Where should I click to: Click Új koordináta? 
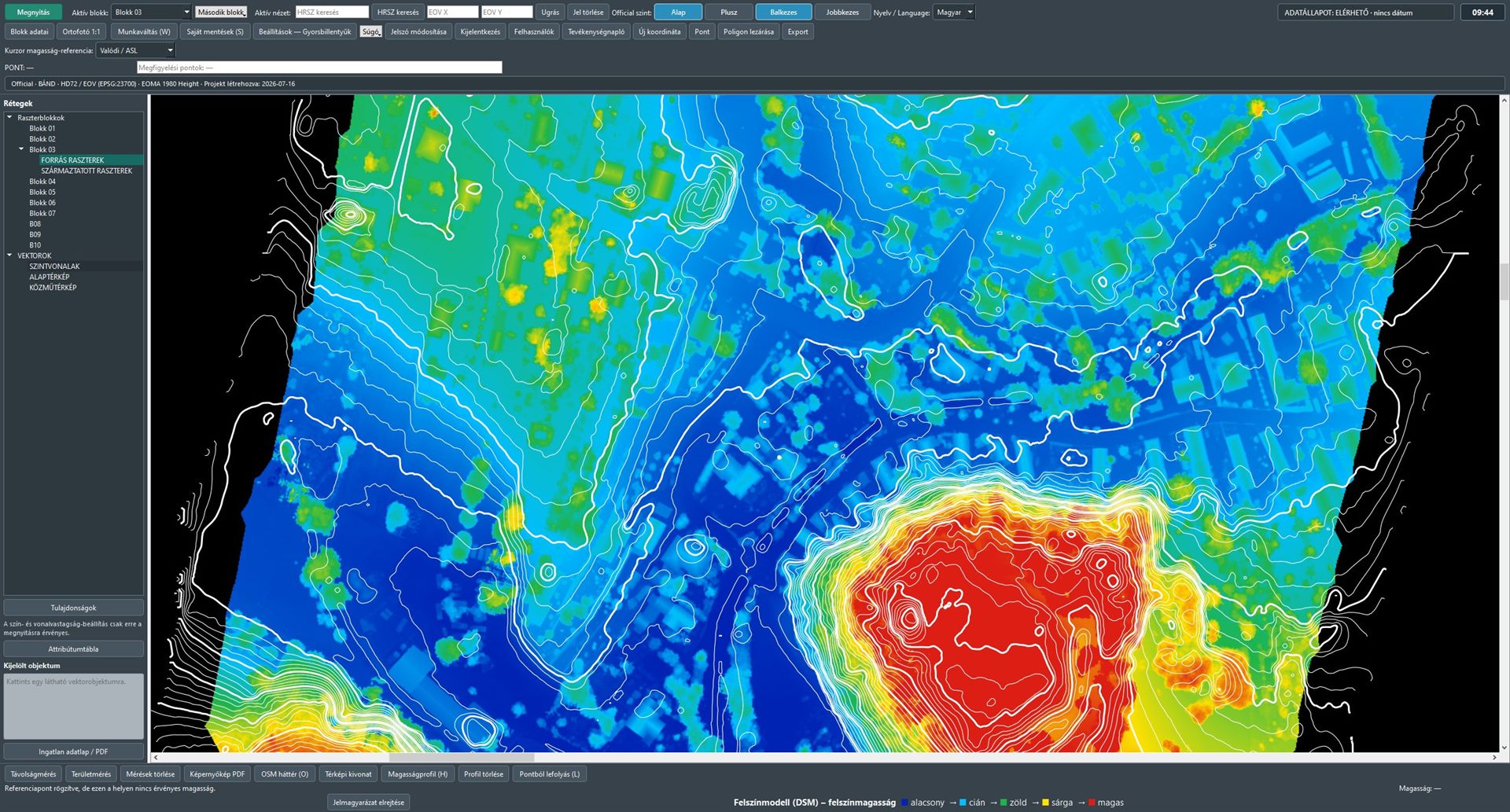coord(660,32)
